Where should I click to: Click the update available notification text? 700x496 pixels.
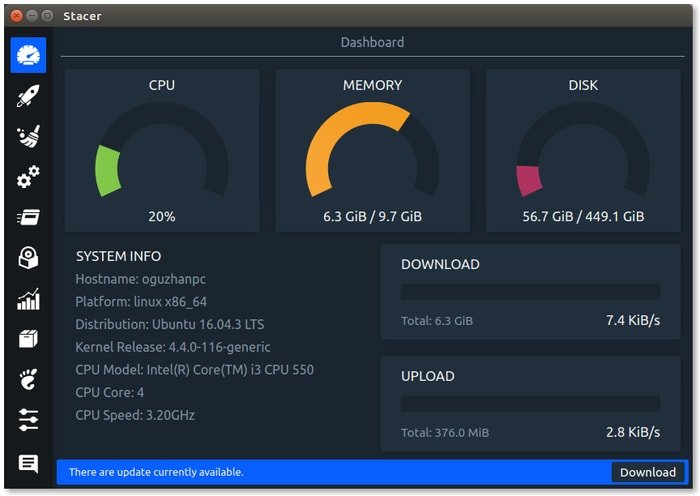[156, 472]
